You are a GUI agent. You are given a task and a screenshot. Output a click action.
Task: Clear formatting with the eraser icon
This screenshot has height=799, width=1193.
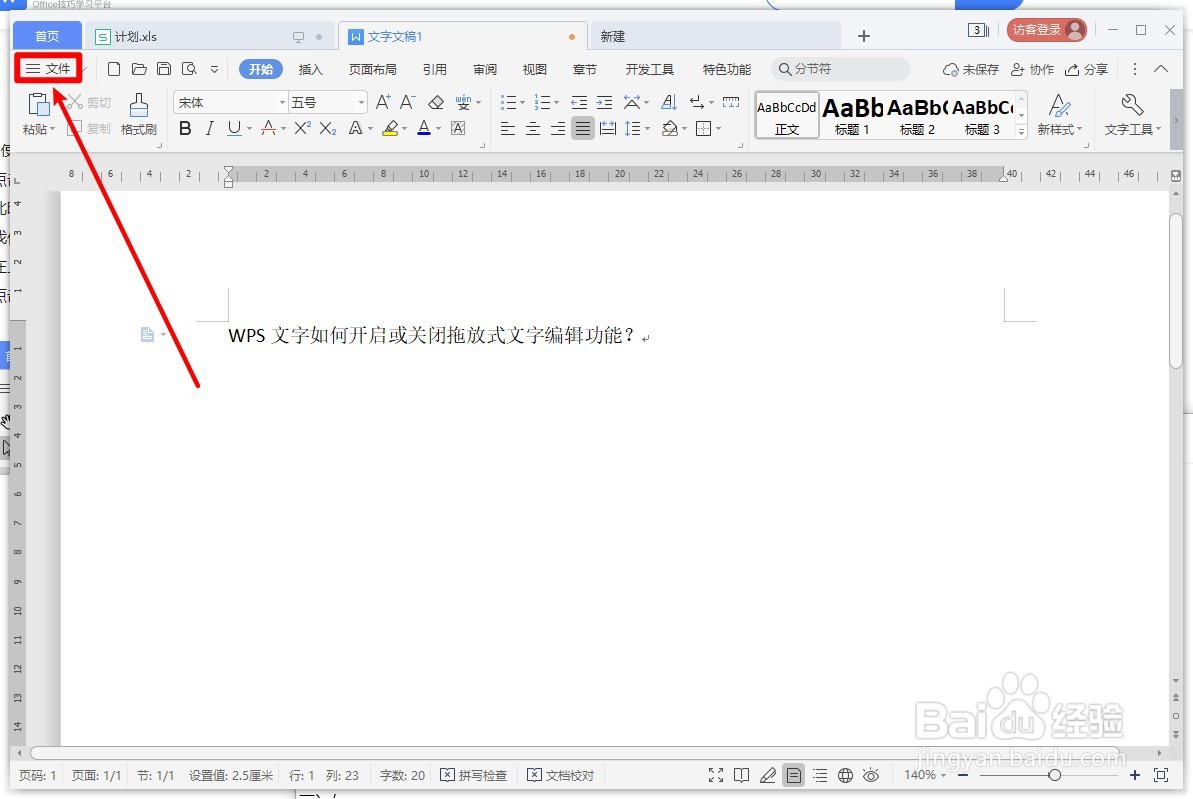pos(436,102)
